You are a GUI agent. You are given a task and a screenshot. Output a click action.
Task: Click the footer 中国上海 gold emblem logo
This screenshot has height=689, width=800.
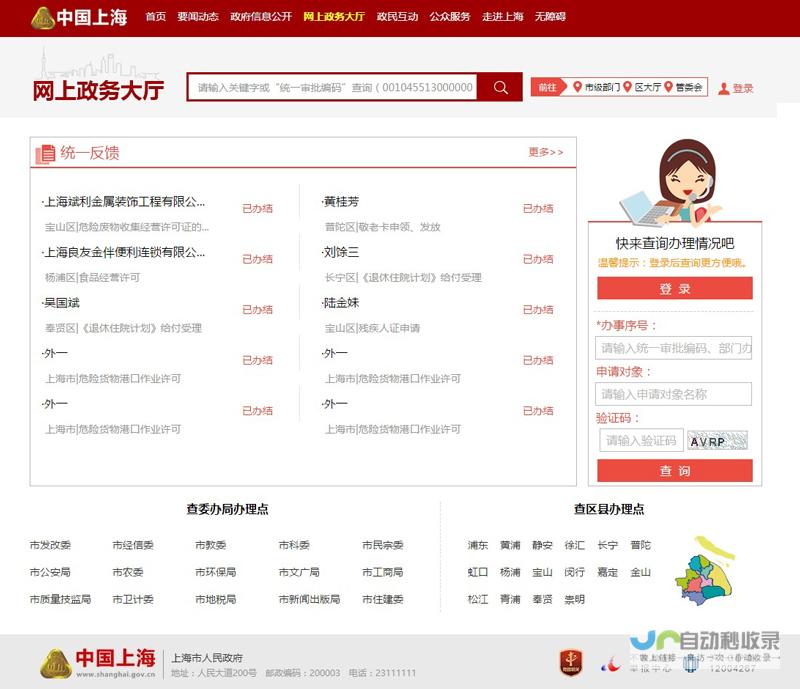click(x=56, y=663)
